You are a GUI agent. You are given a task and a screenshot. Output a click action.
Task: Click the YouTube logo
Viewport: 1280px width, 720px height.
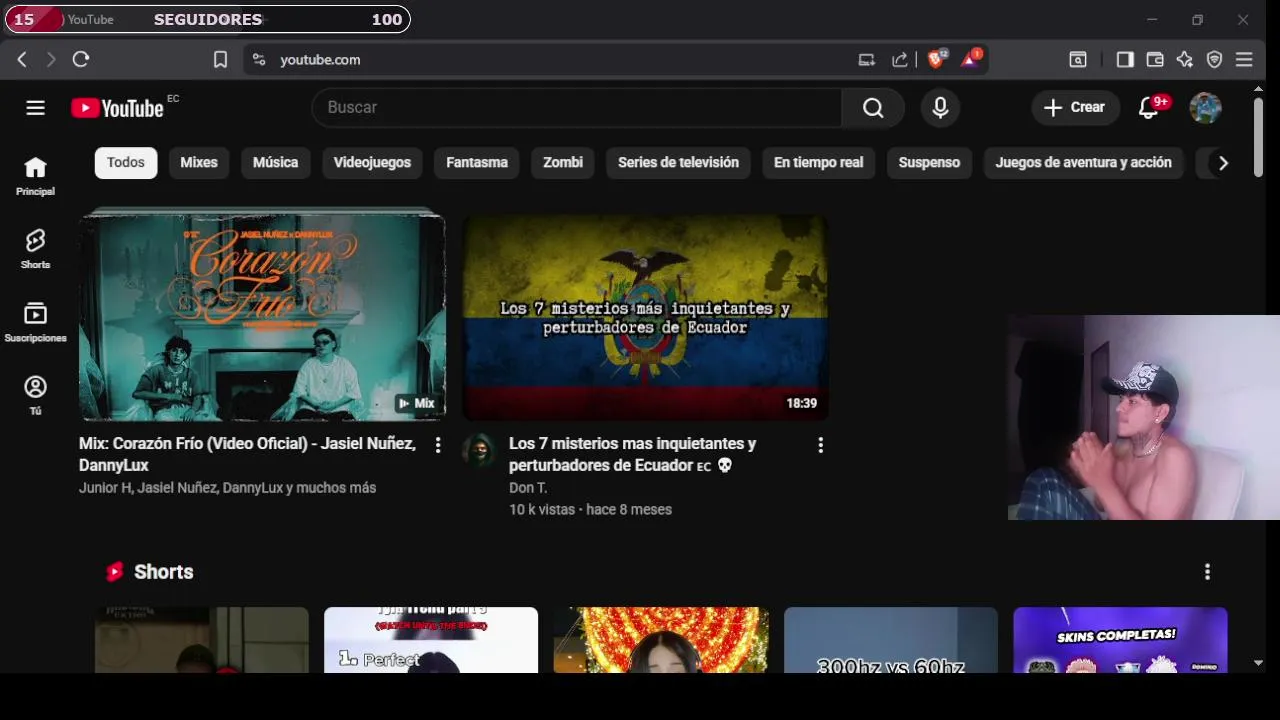click(117, 108)
